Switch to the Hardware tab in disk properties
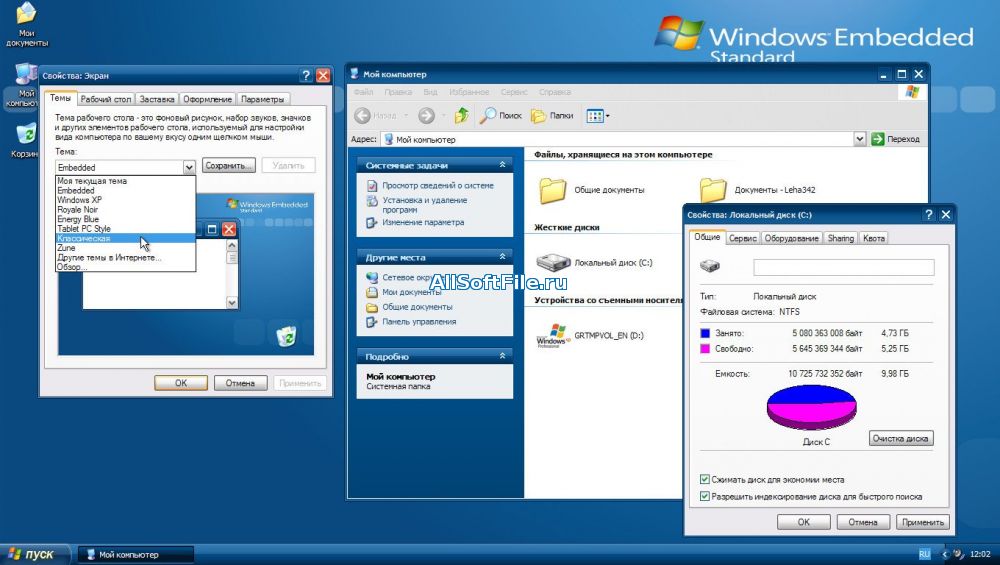Viewport: 1000px width, 565px height. (791, 238)
